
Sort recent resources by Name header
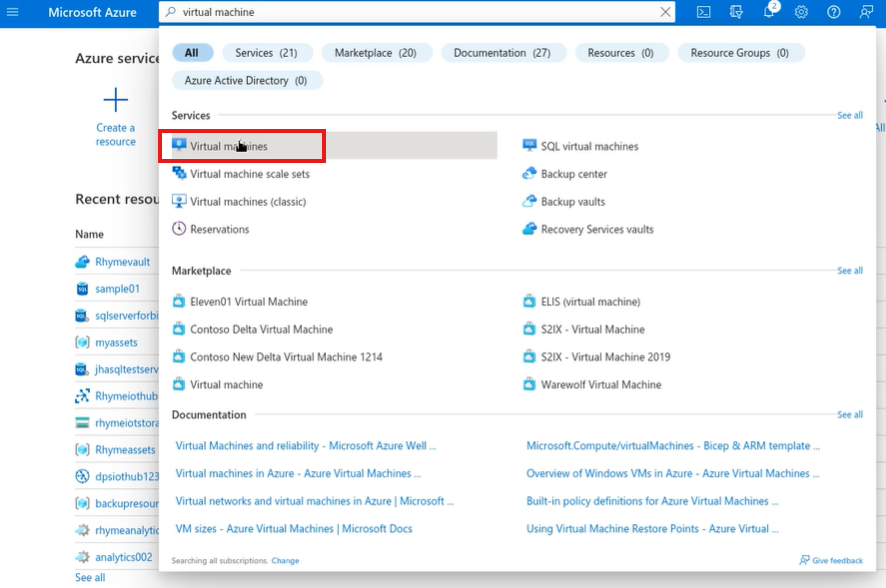point(89,234)
